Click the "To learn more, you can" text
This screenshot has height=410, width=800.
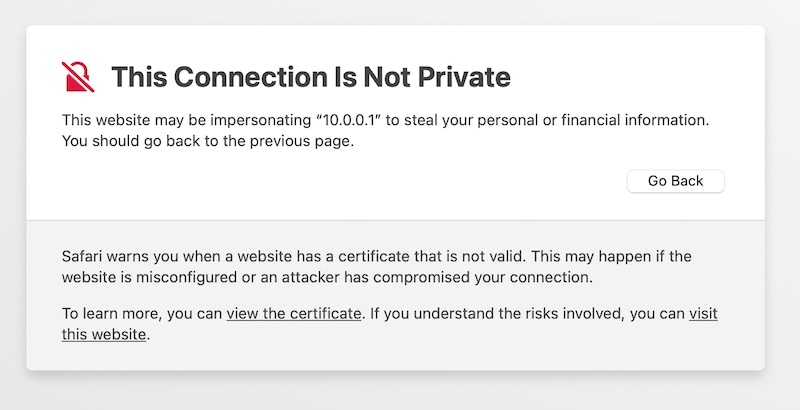[x=142, y=314]
